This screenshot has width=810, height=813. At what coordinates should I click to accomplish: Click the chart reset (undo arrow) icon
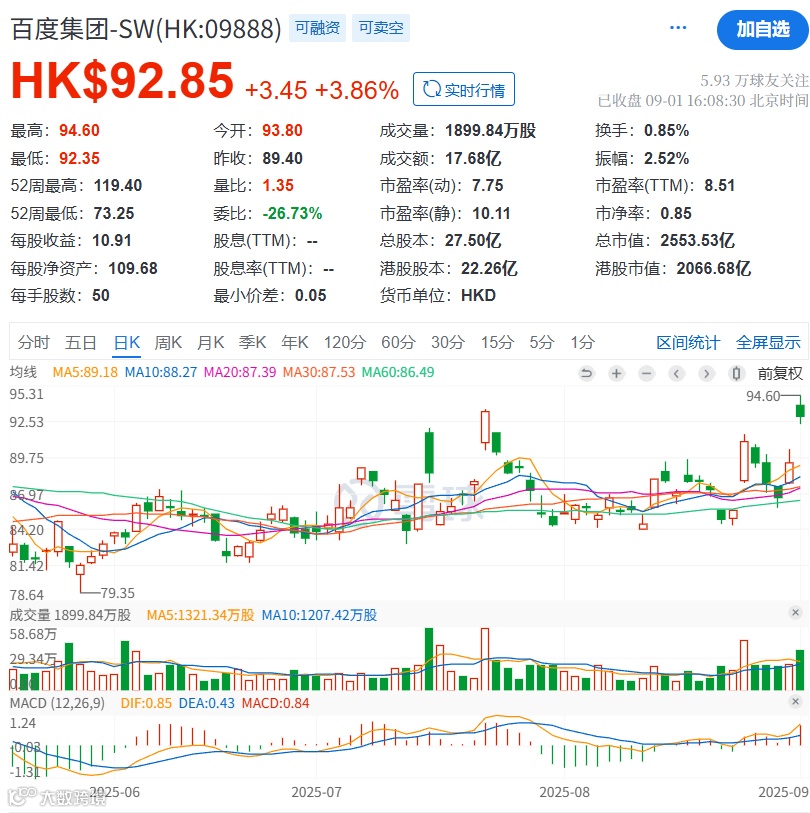586,373
